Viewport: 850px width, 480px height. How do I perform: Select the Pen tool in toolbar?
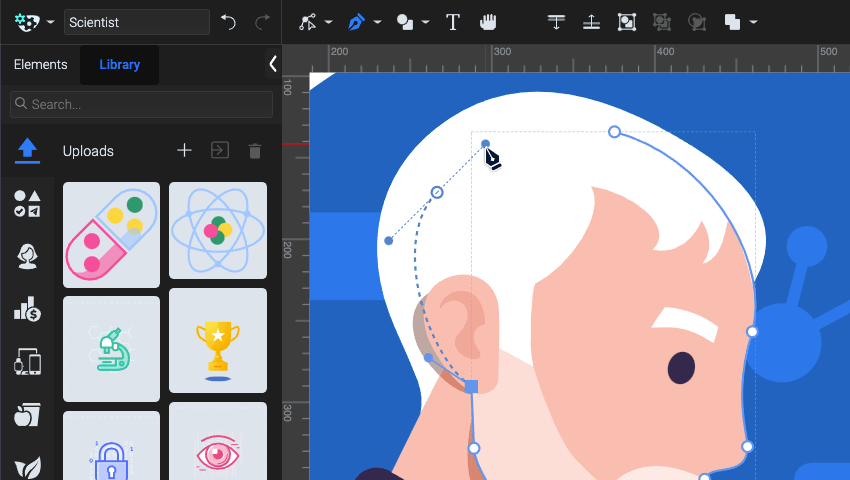click(x=356, y=22)
